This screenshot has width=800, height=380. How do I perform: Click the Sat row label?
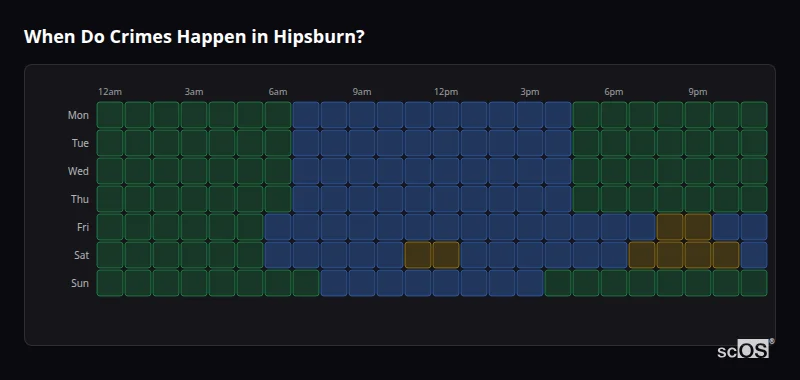[x=81, y=255]
